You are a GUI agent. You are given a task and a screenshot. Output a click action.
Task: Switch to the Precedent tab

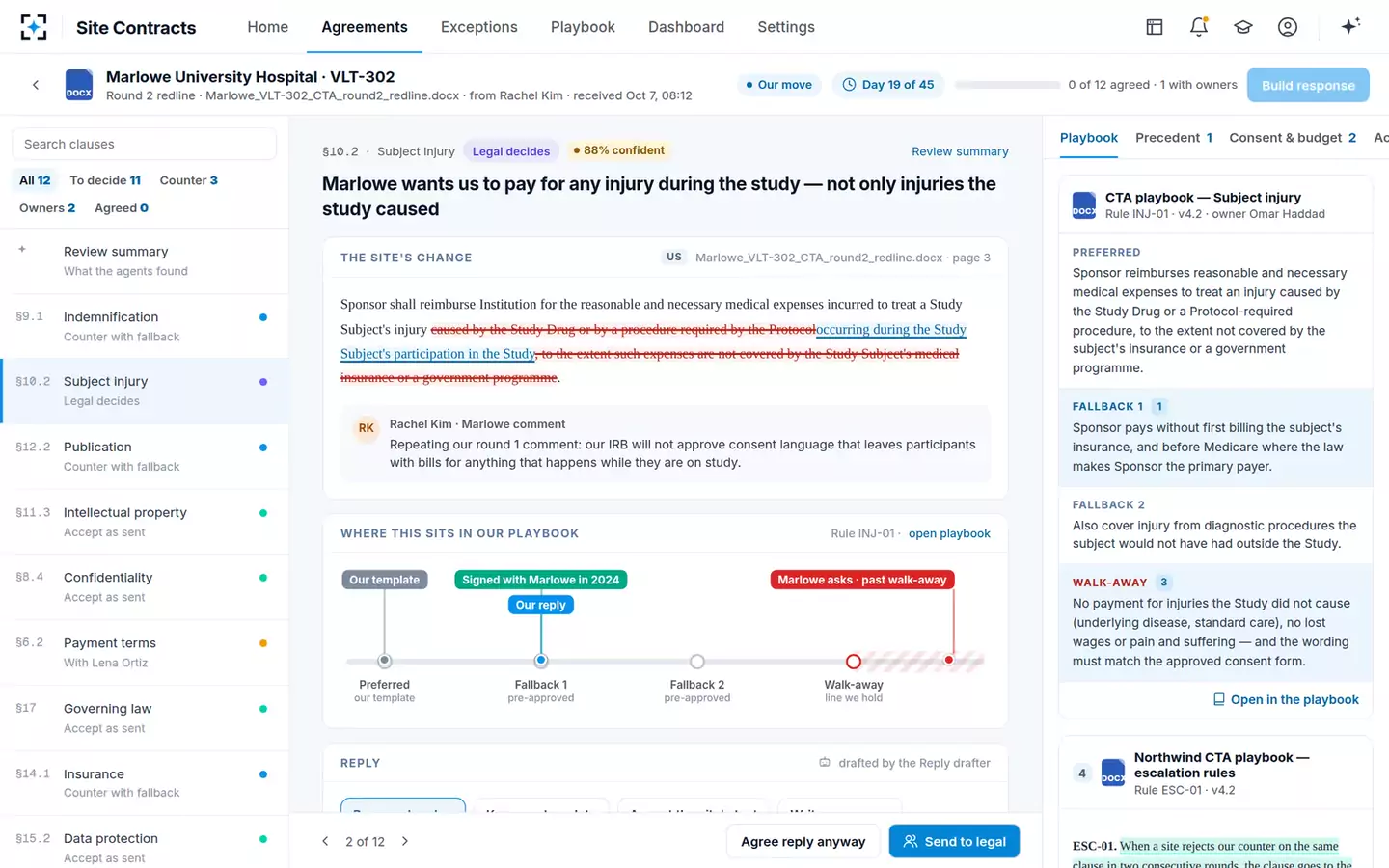point(1174,138)
